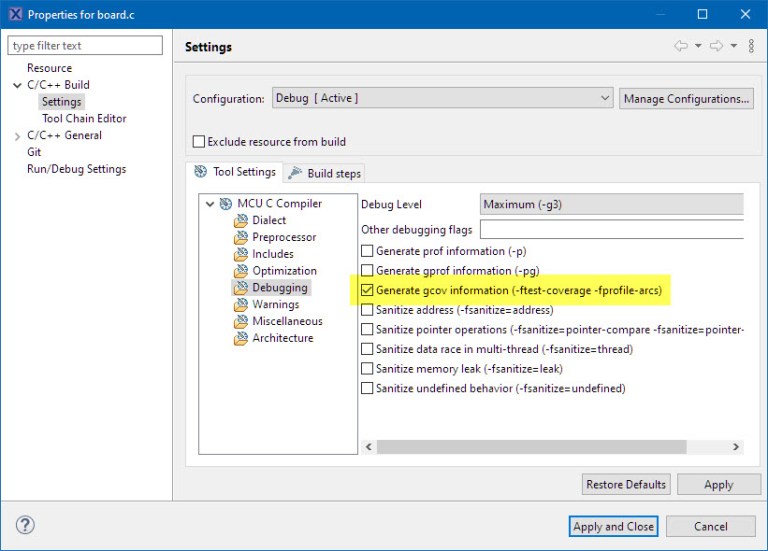Click the Architecture folder icon

pyautogui.click(x=240, y=338)
